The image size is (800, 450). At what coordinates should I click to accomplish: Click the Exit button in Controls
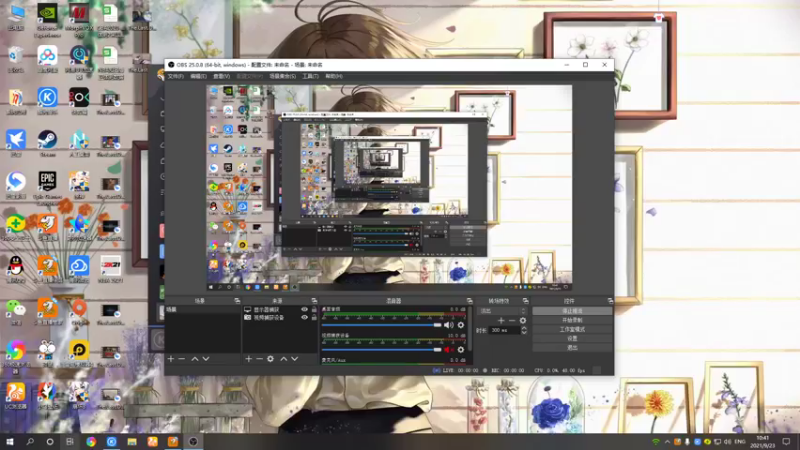(x=572, y=347)
